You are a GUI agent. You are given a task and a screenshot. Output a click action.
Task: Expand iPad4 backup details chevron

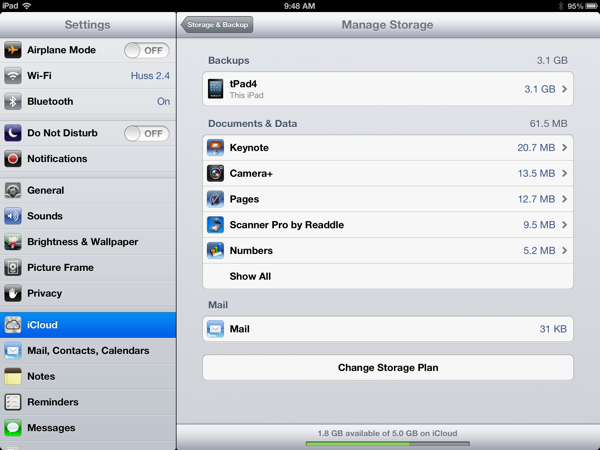(565, 89)
